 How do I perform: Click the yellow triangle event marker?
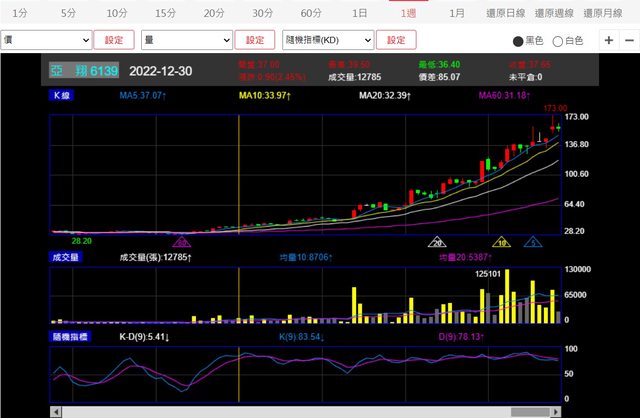tap(502, 242)
